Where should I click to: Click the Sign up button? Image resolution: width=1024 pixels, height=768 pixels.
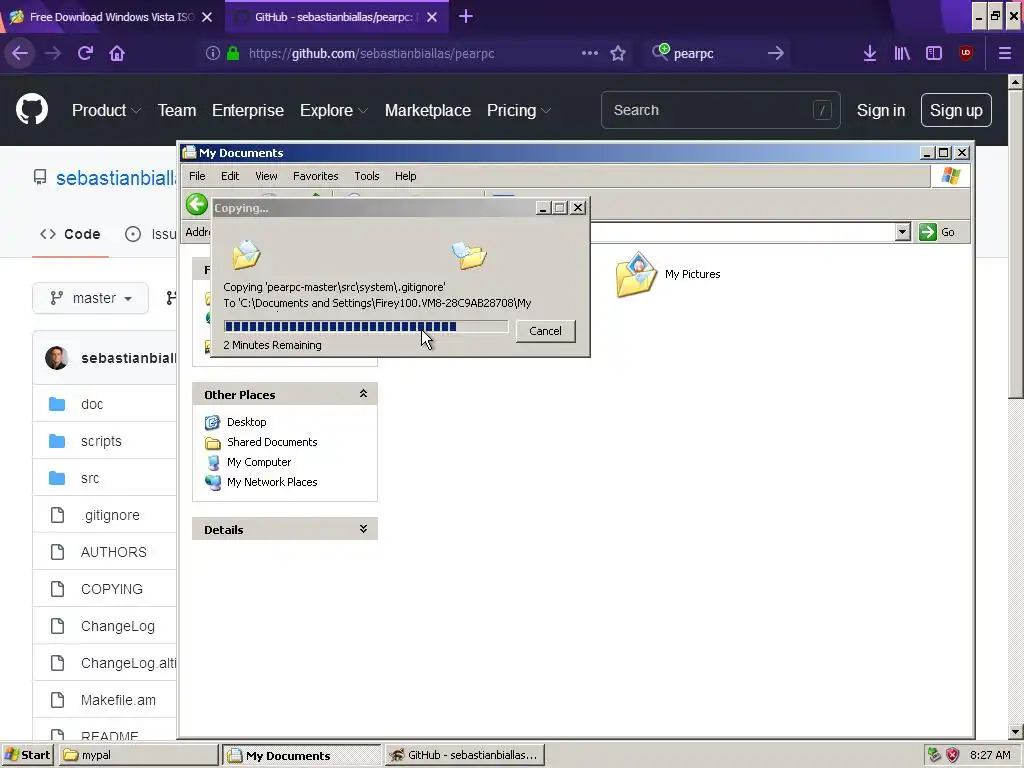point(956,110)
